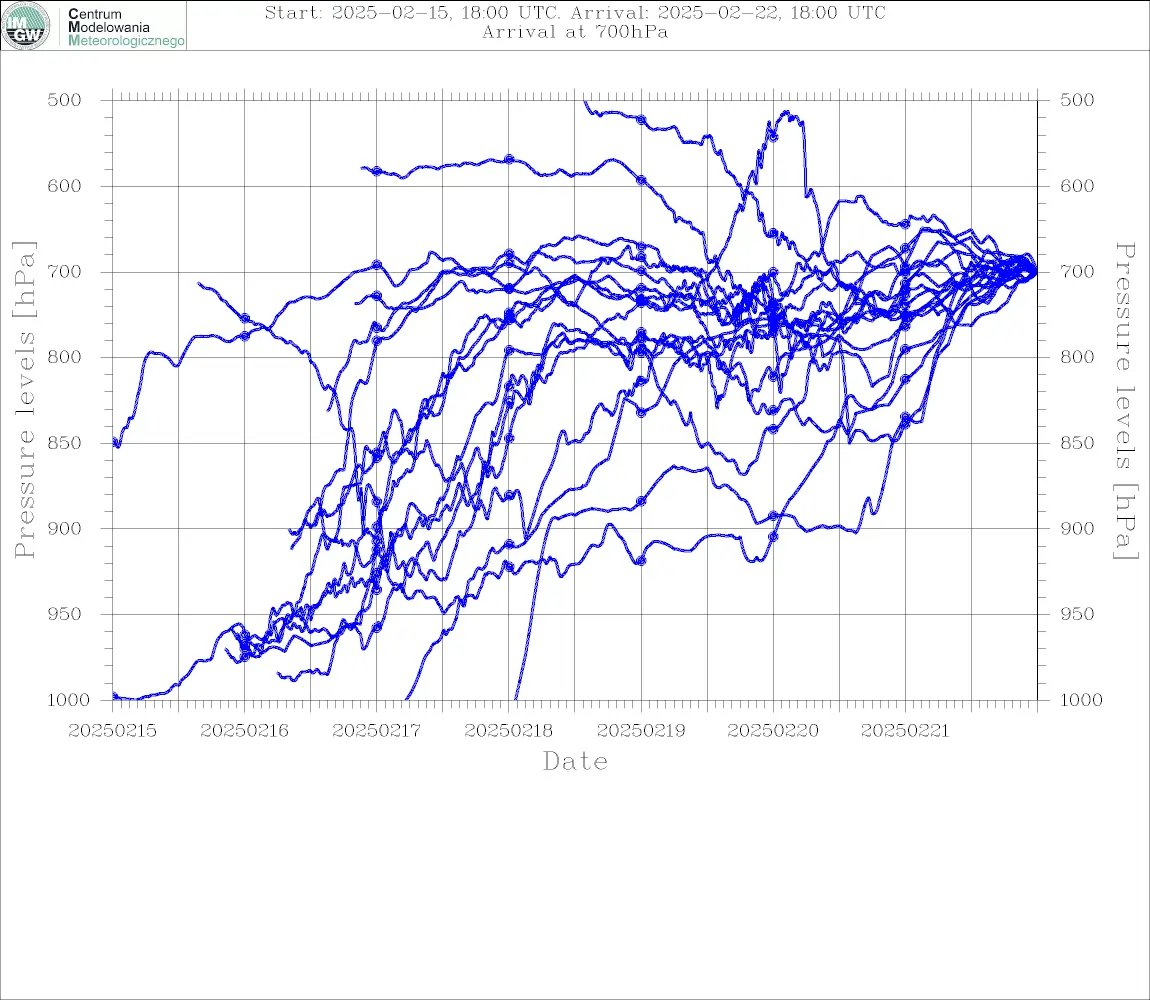
Task: Click the right 'Pressure levels [hPa]' axis title
Action: tap(1125, 401)
